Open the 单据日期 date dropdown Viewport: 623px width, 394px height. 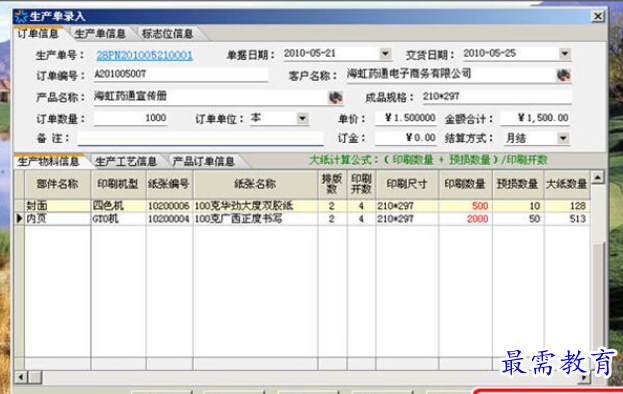click(385, 54)
